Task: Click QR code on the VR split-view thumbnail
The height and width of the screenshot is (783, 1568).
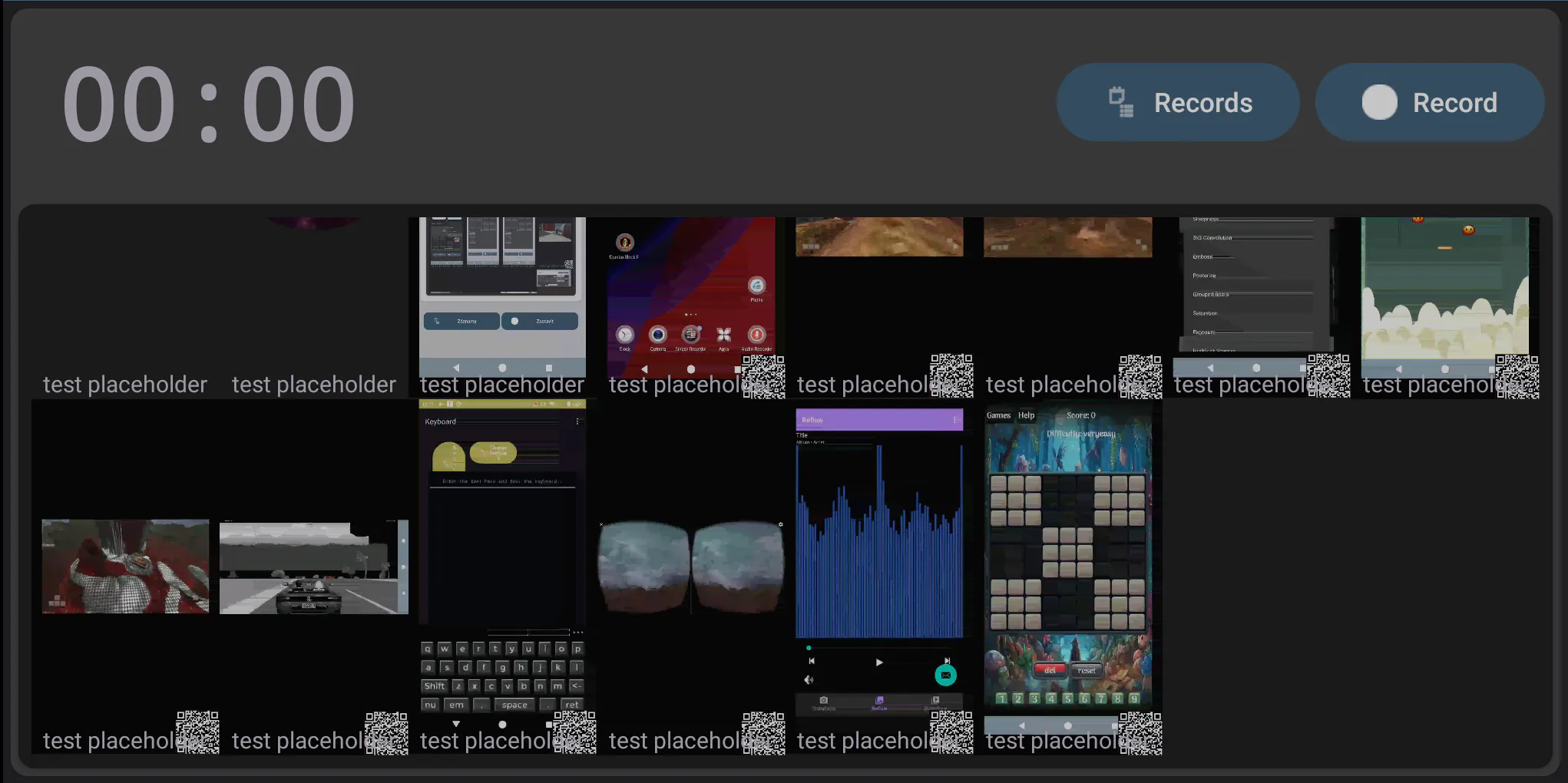Action: tap(763, 733)
